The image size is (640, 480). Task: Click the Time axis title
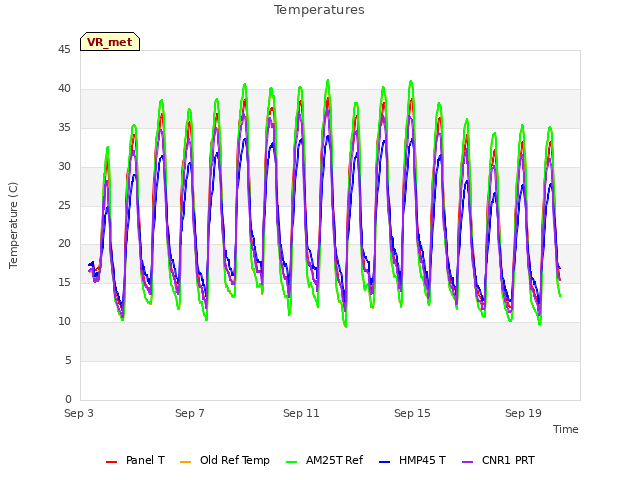[x=566, y=429]
